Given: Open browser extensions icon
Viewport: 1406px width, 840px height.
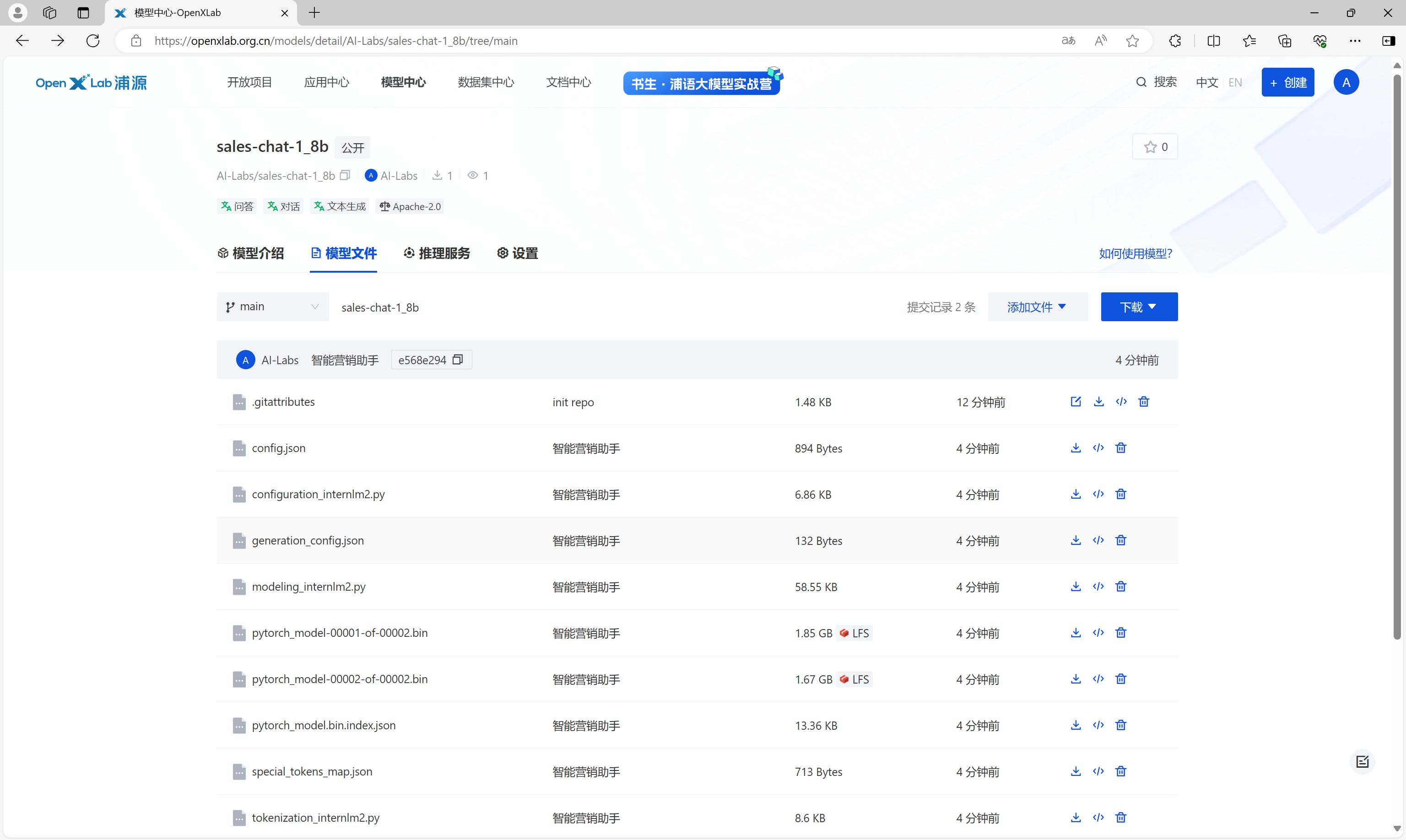Looking at the screenshot, I should pyautogui.click(x=1175, y=41).
